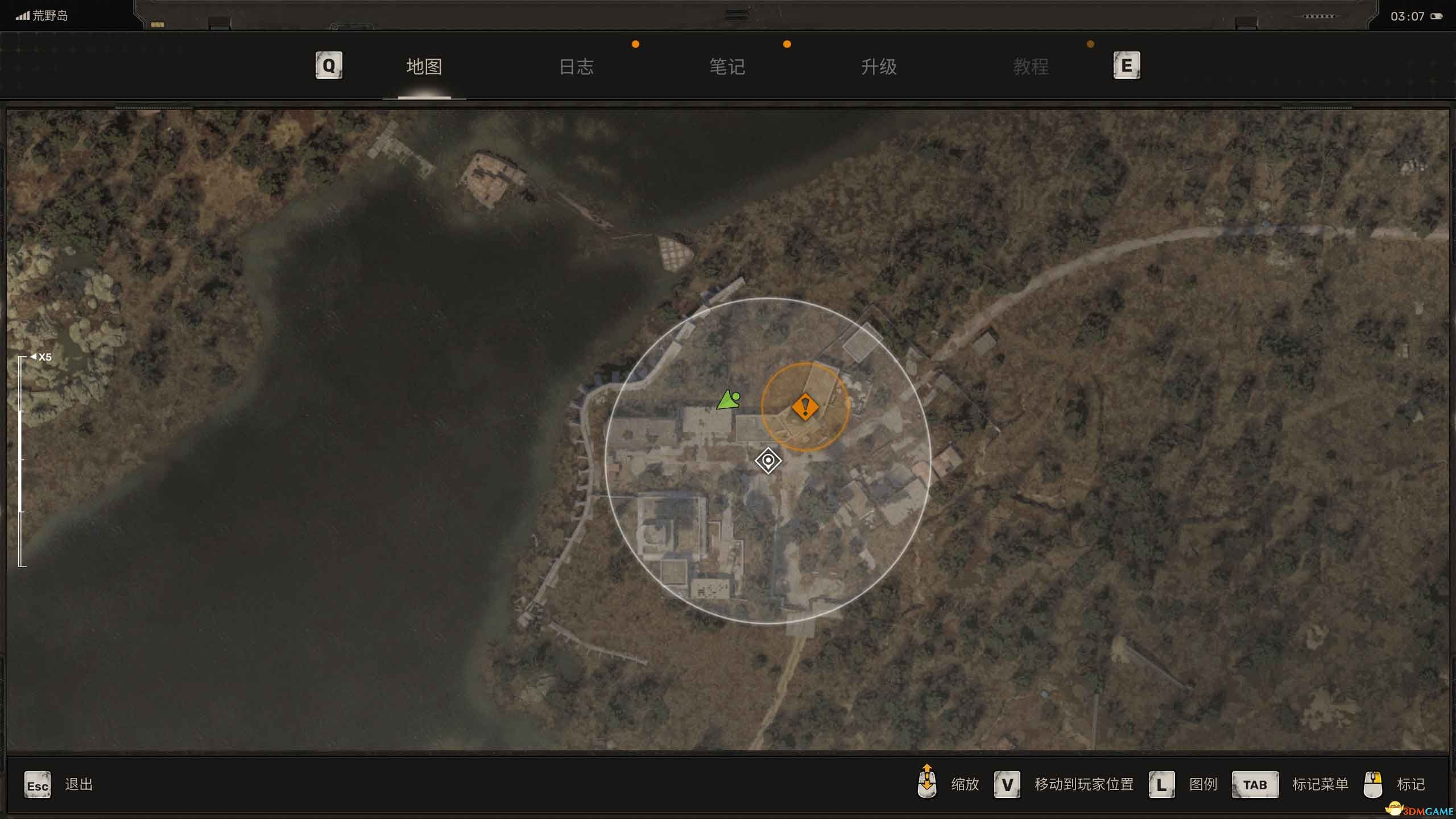Click 退出 to exit the map
Viewport: 1456px width, 819px height.
click(x=79, y=784)
